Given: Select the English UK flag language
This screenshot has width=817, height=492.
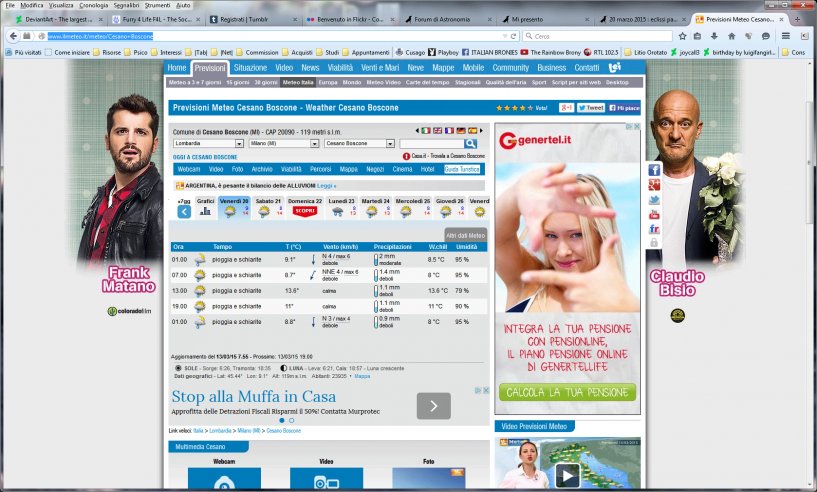Looking at the screenshot, I should click(438, 131).
